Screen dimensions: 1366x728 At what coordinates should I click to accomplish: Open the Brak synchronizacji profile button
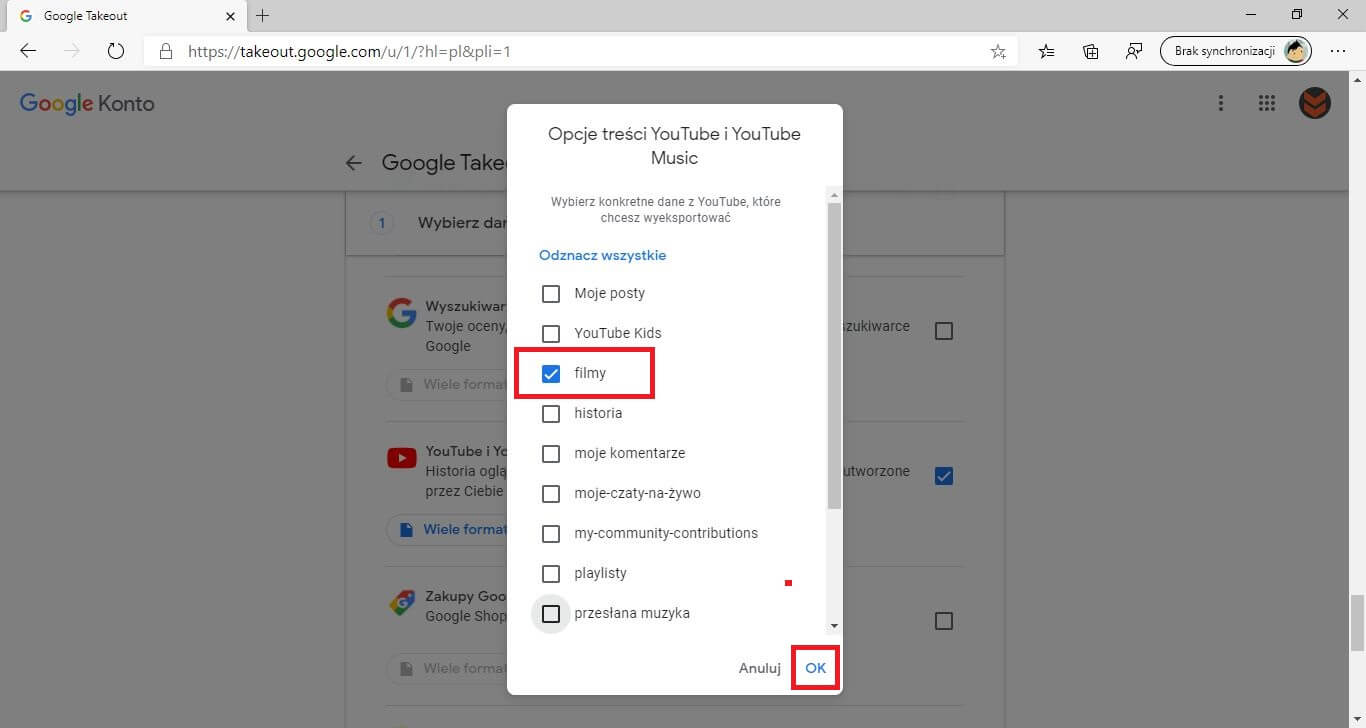pos(1236,51)
